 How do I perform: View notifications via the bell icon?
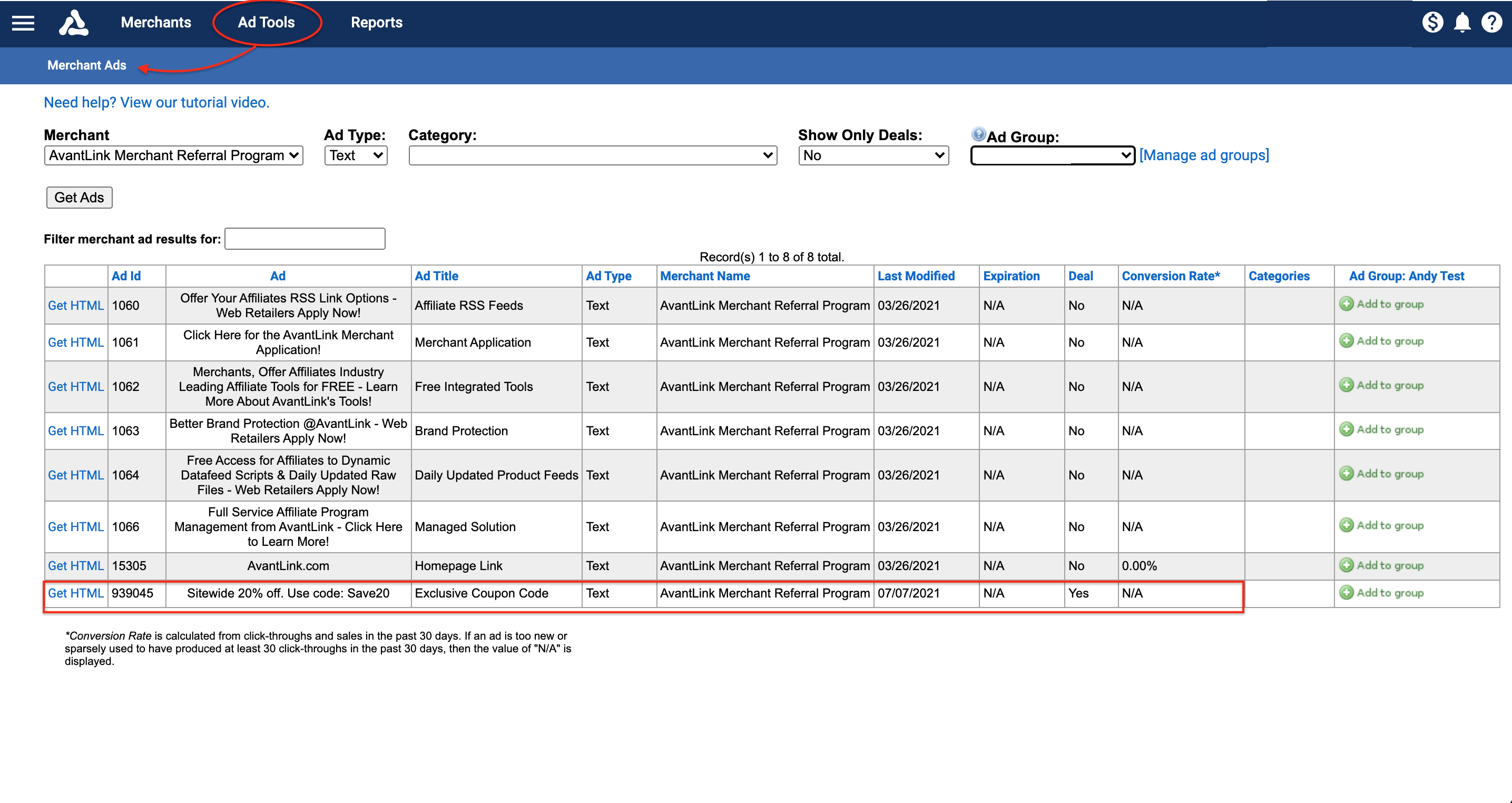coord(1462,23)
